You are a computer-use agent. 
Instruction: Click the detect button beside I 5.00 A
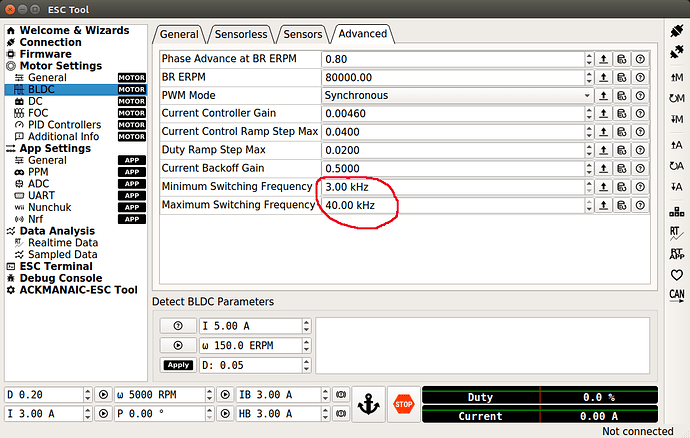point(178,326)
